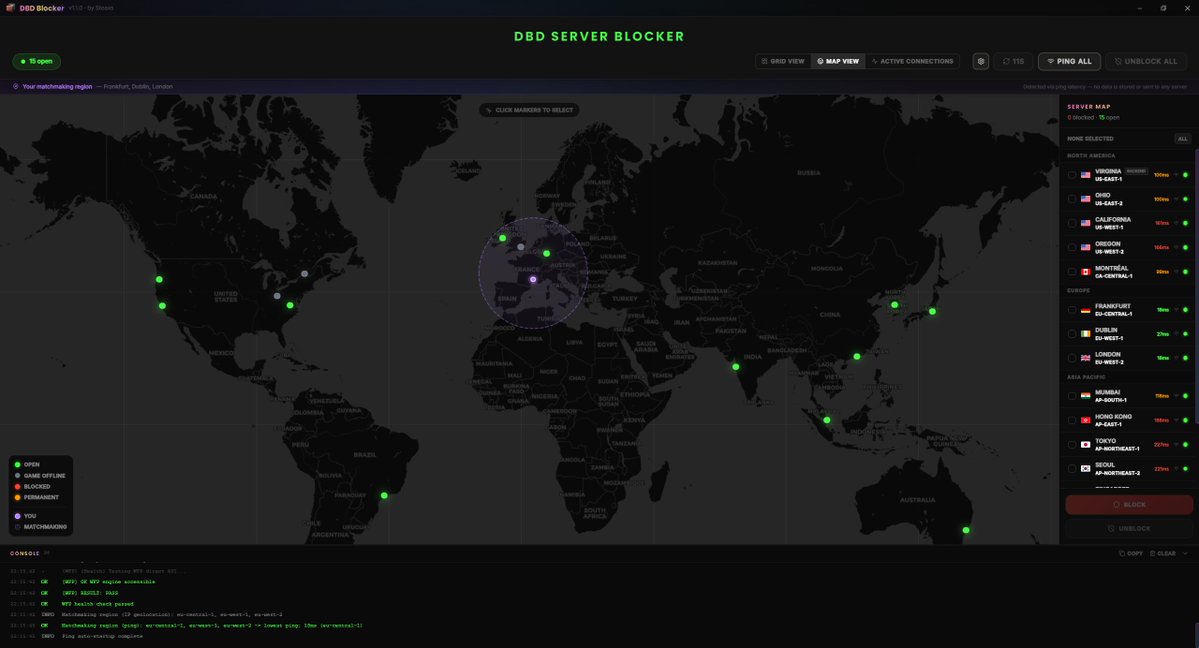Image resolution: width=1199 pixels, height=648 pixels.
Task: Select the Hong Kong server marker
Action: click(x=856, y=357)
